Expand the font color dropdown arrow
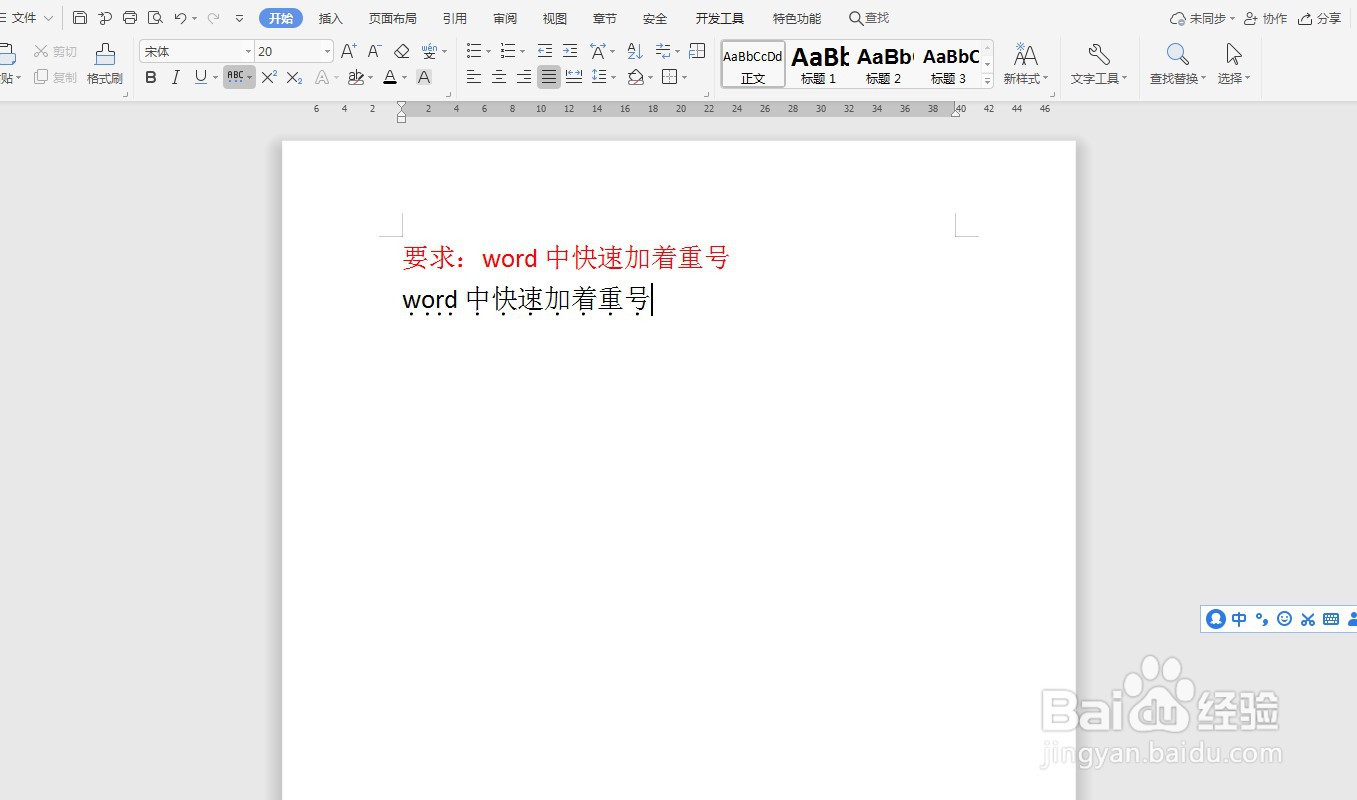The image size is (1357, 800). tap(404, 77)
